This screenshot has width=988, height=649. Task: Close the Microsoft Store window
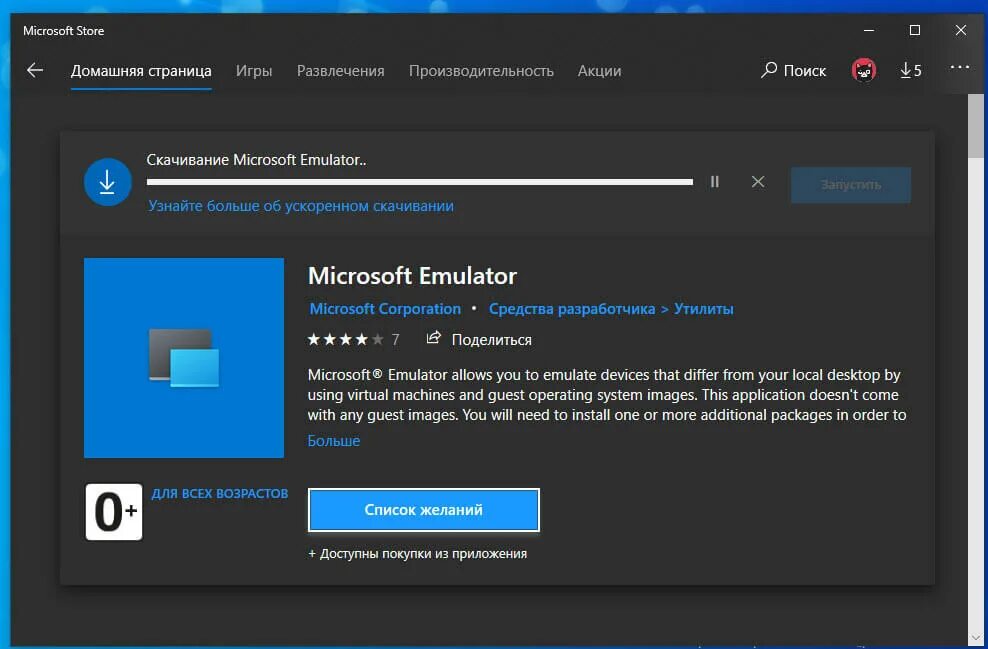(960, 30)
